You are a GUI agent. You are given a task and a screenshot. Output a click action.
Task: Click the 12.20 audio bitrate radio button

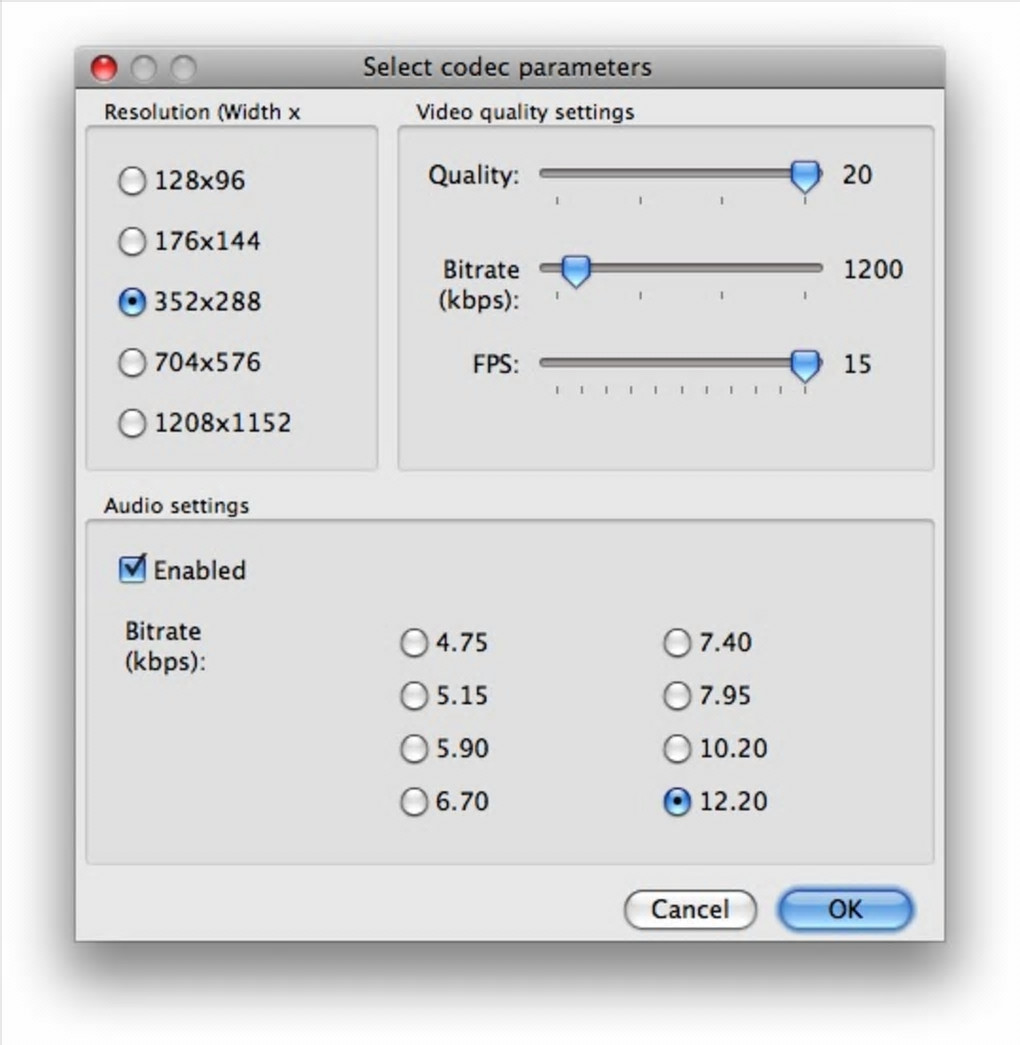[x=677, y=802]
